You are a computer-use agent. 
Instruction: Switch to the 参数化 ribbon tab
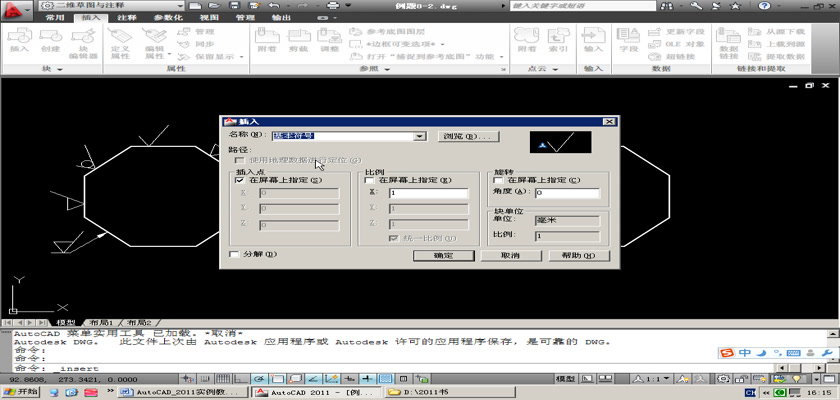tap(169, 18)
